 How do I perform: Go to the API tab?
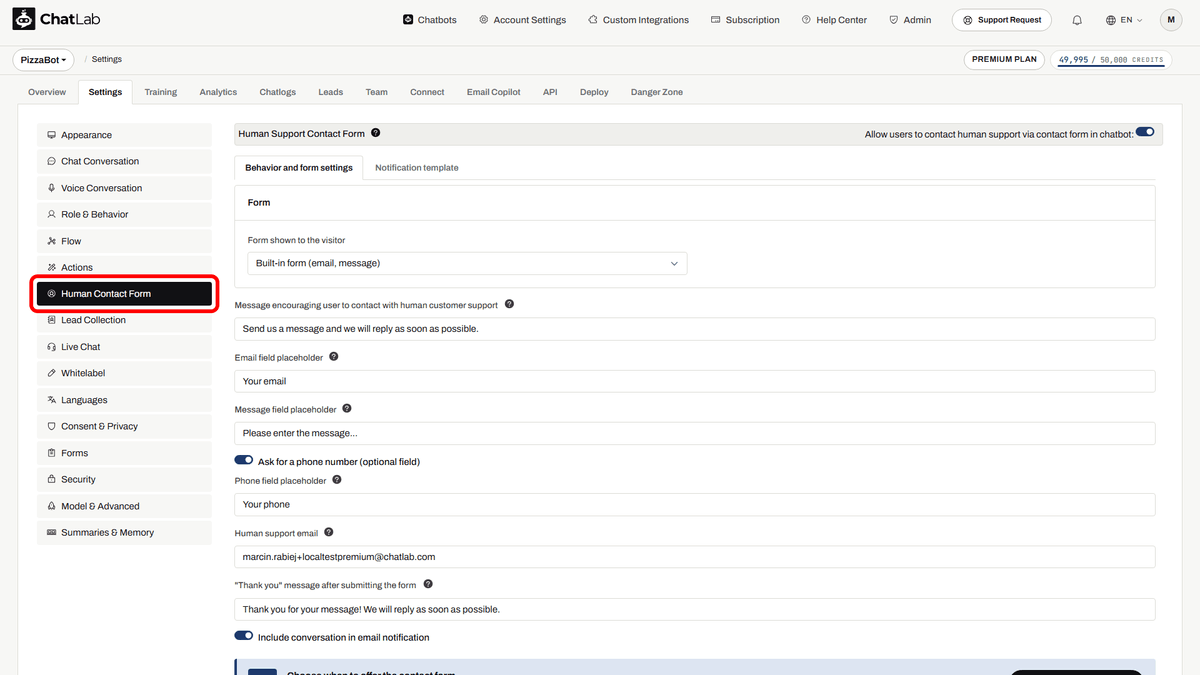pos(550,92)
